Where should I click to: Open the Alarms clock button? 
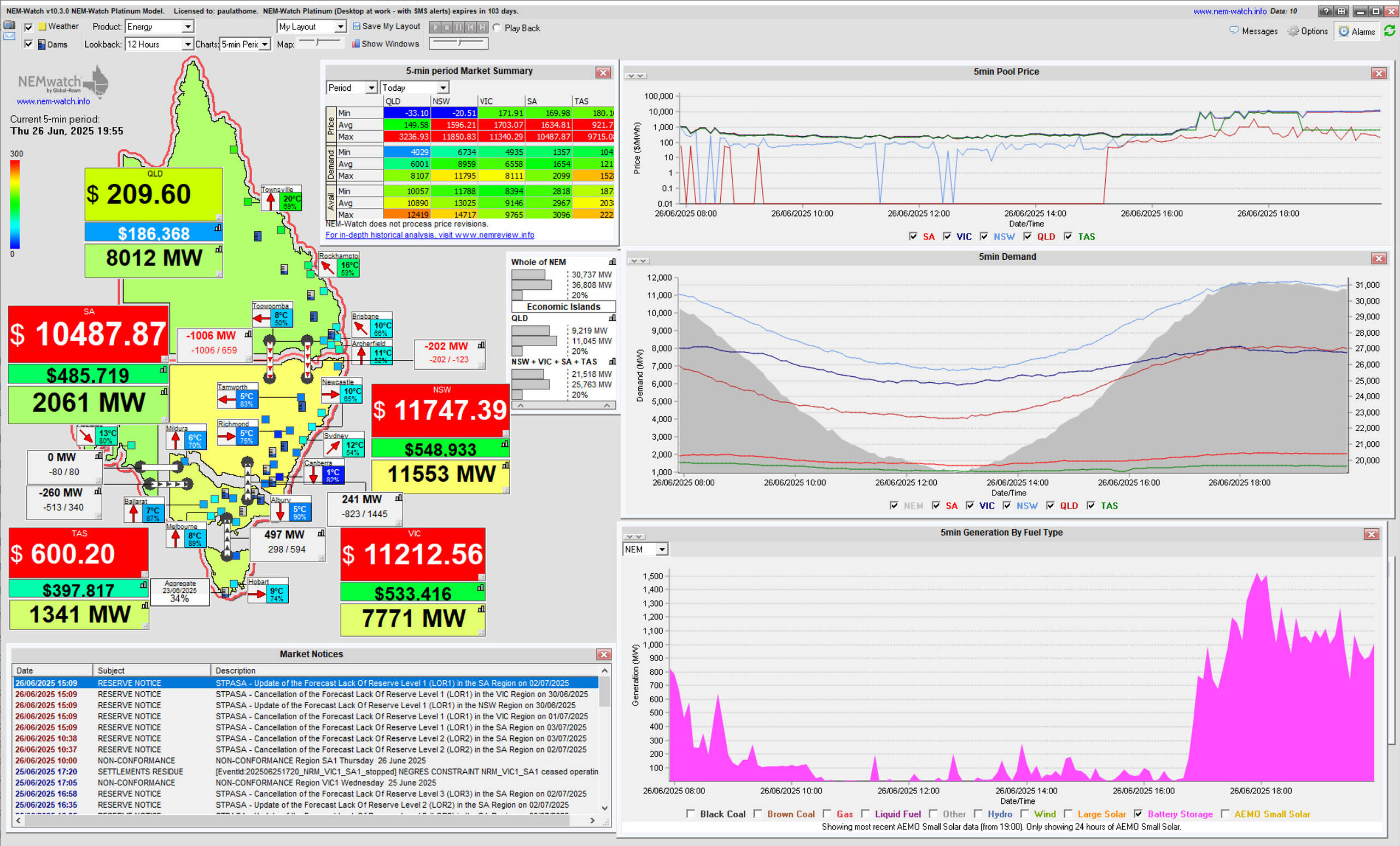click(1357, 31)
